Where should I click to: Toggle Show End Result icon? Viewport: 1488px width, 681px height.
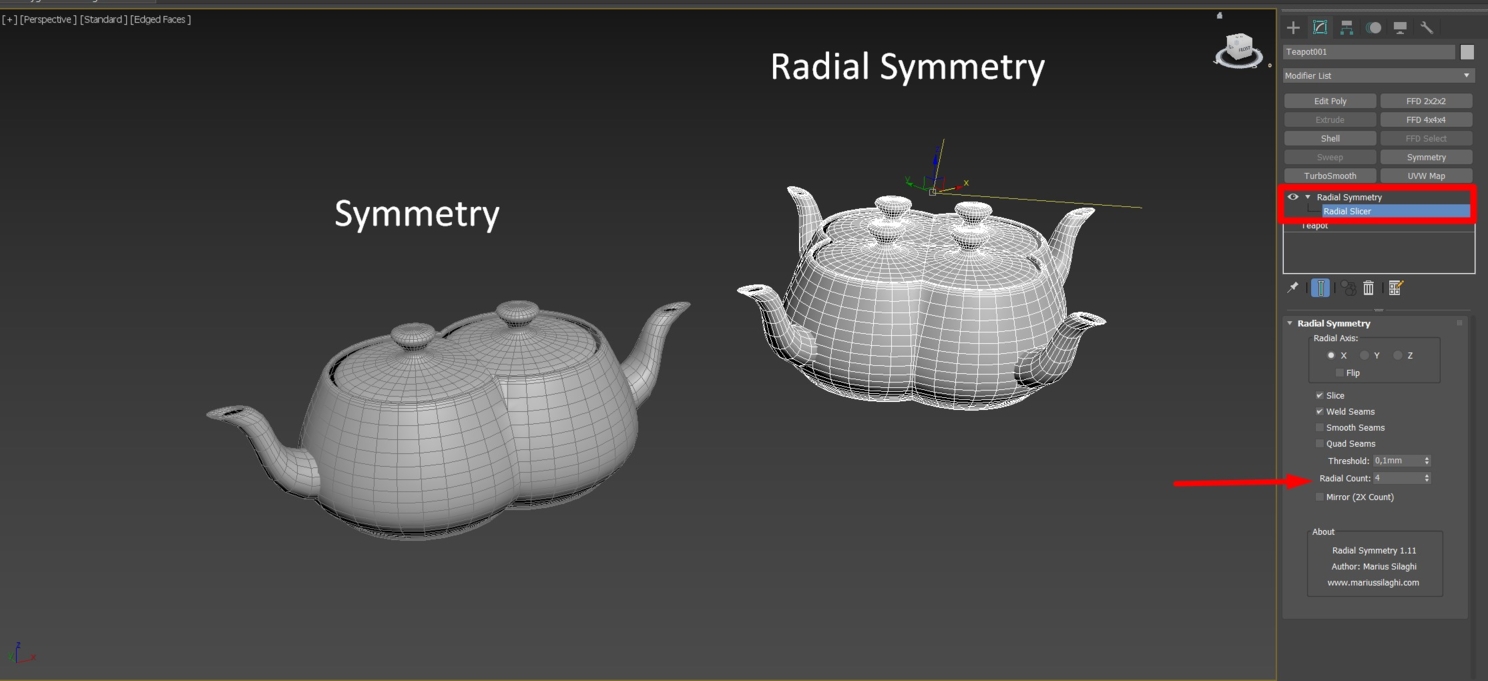pos(1320,288)
